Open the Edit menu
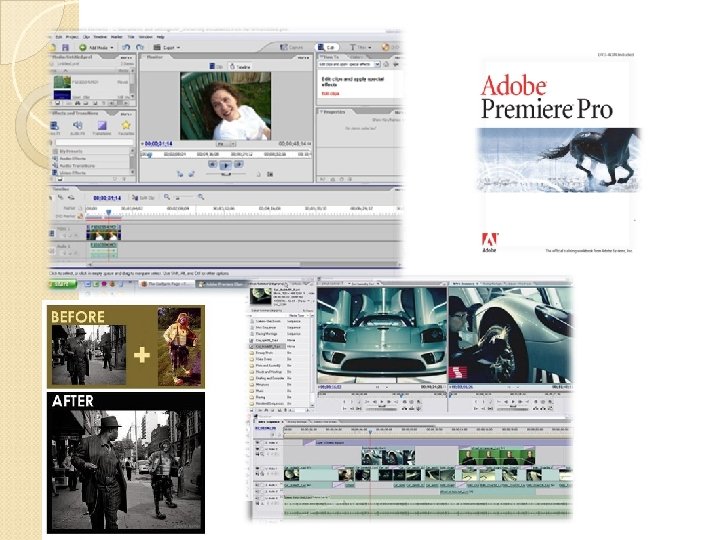Viewport: 720px width, 540px height. coord(59,37)
